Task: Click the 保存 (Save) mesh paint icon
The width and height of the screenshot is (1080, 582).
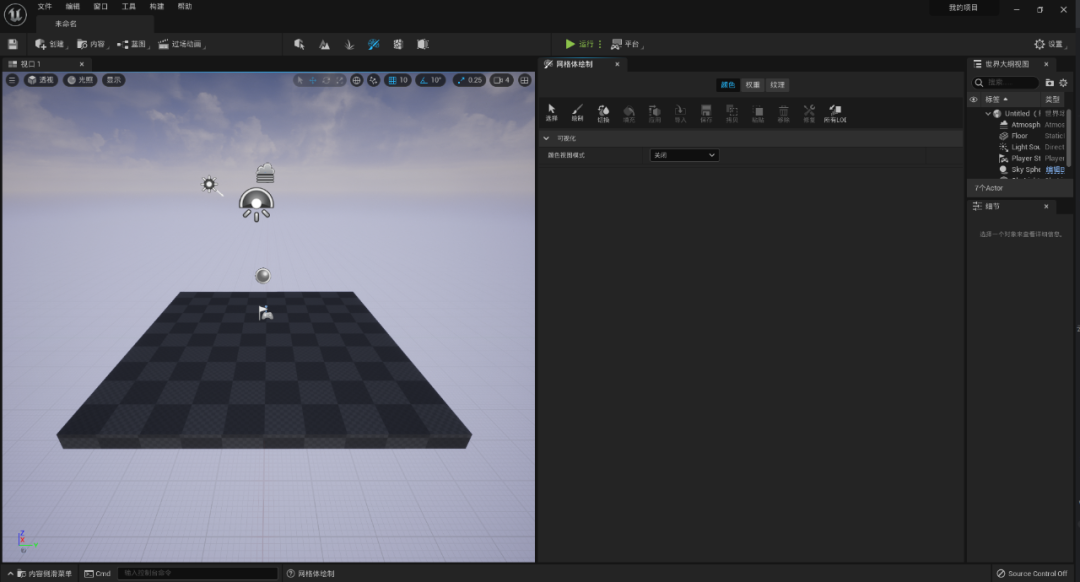Action: pos(706,113)
